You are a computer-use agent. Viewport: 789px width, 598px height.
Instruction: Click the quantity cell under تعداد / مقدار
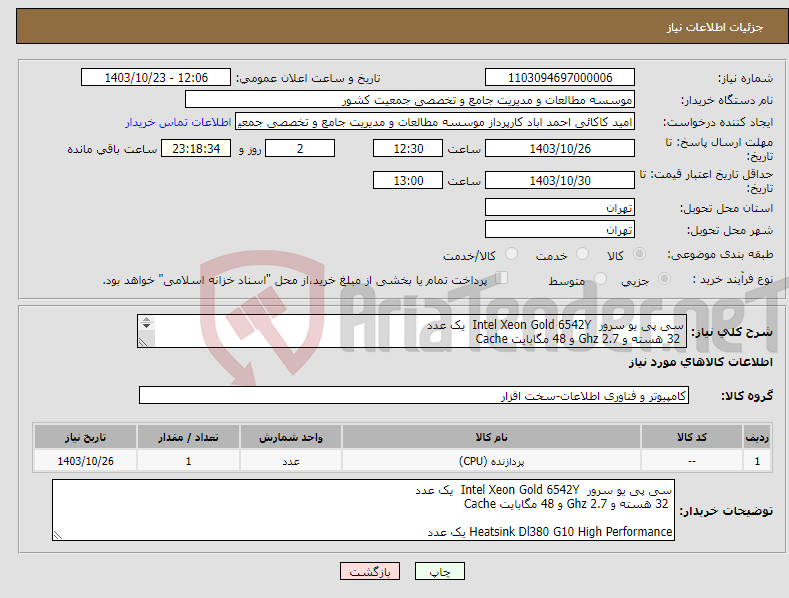click(188, 461)
